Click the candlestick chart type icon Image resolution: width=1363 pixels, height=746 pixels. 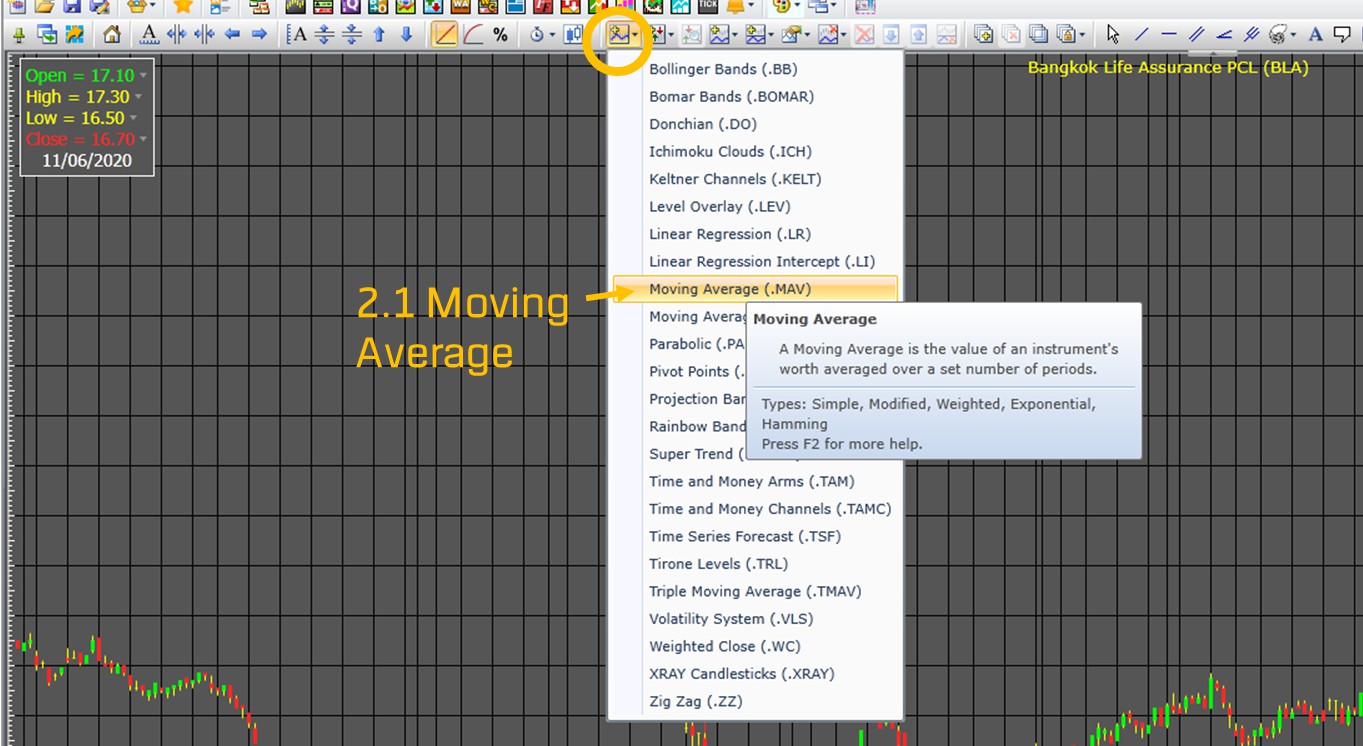573,35
